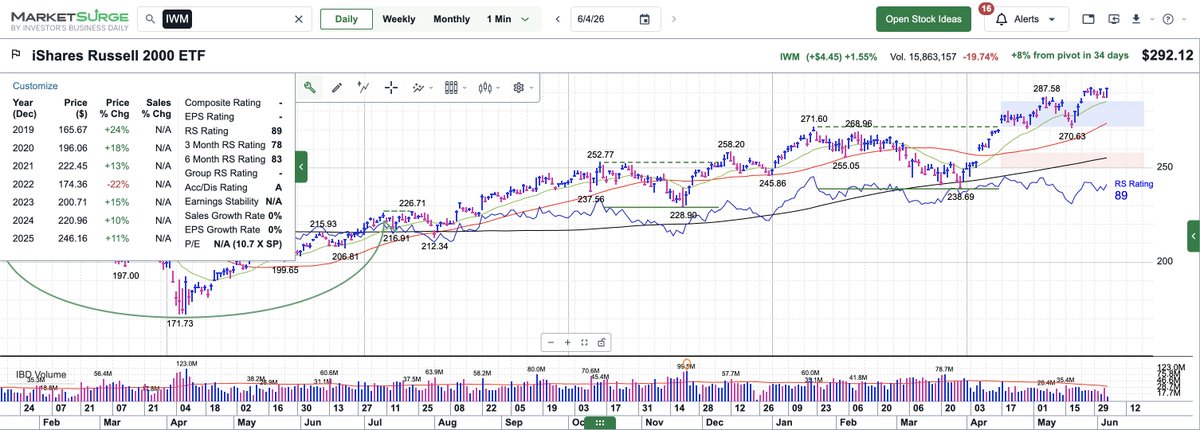Zoom out chart with minus button

552,342
